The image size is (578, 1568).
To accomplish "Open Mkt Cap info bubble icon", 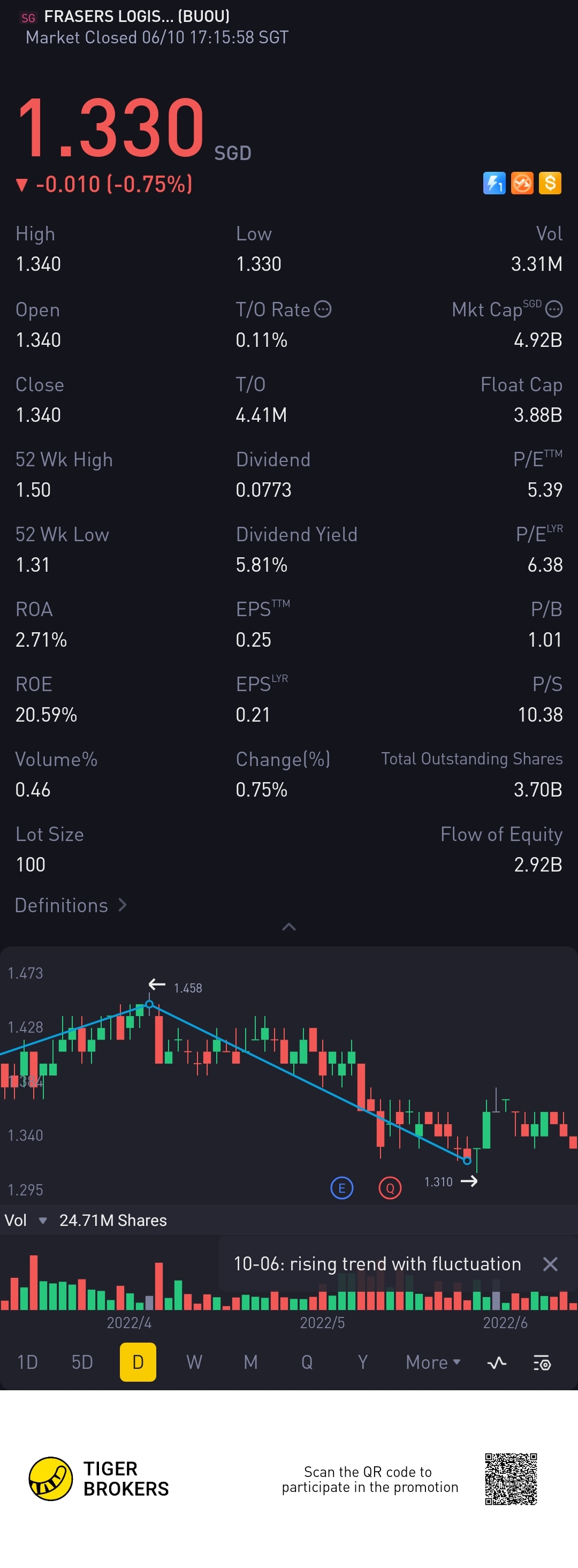I will click(x=554, y=309).
